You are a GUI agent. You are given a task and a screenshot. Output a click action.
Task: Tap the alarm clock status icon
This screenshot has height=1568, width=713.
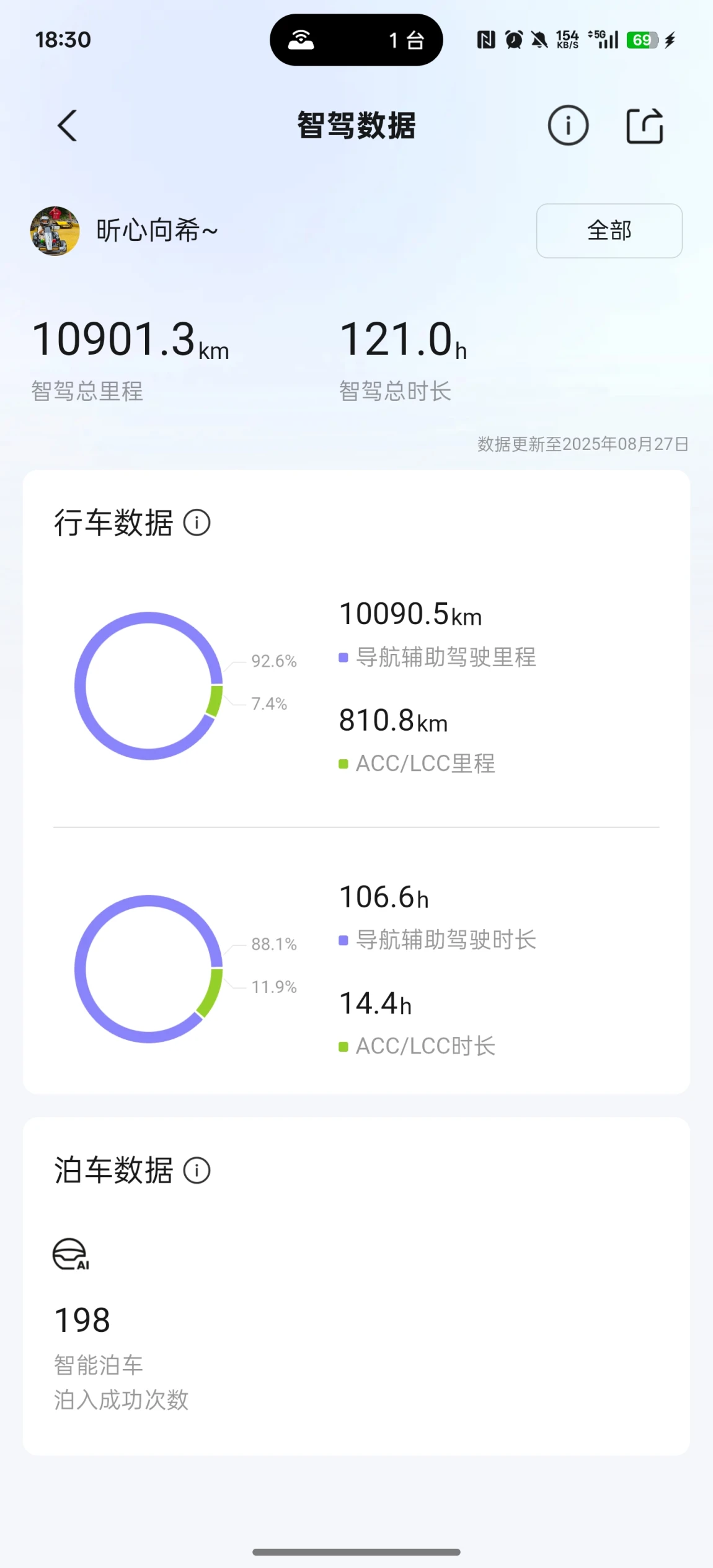[513, 40]
